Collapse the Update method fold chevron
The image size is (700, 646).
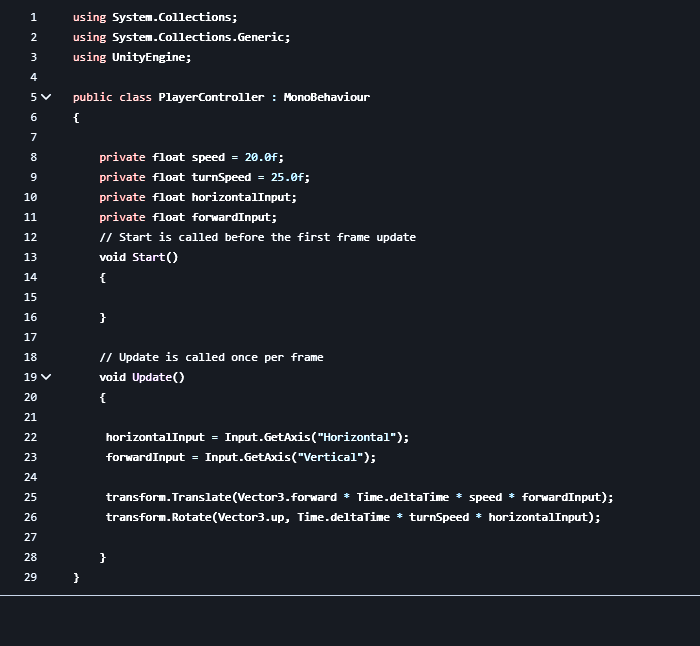(x=46, y=377)
